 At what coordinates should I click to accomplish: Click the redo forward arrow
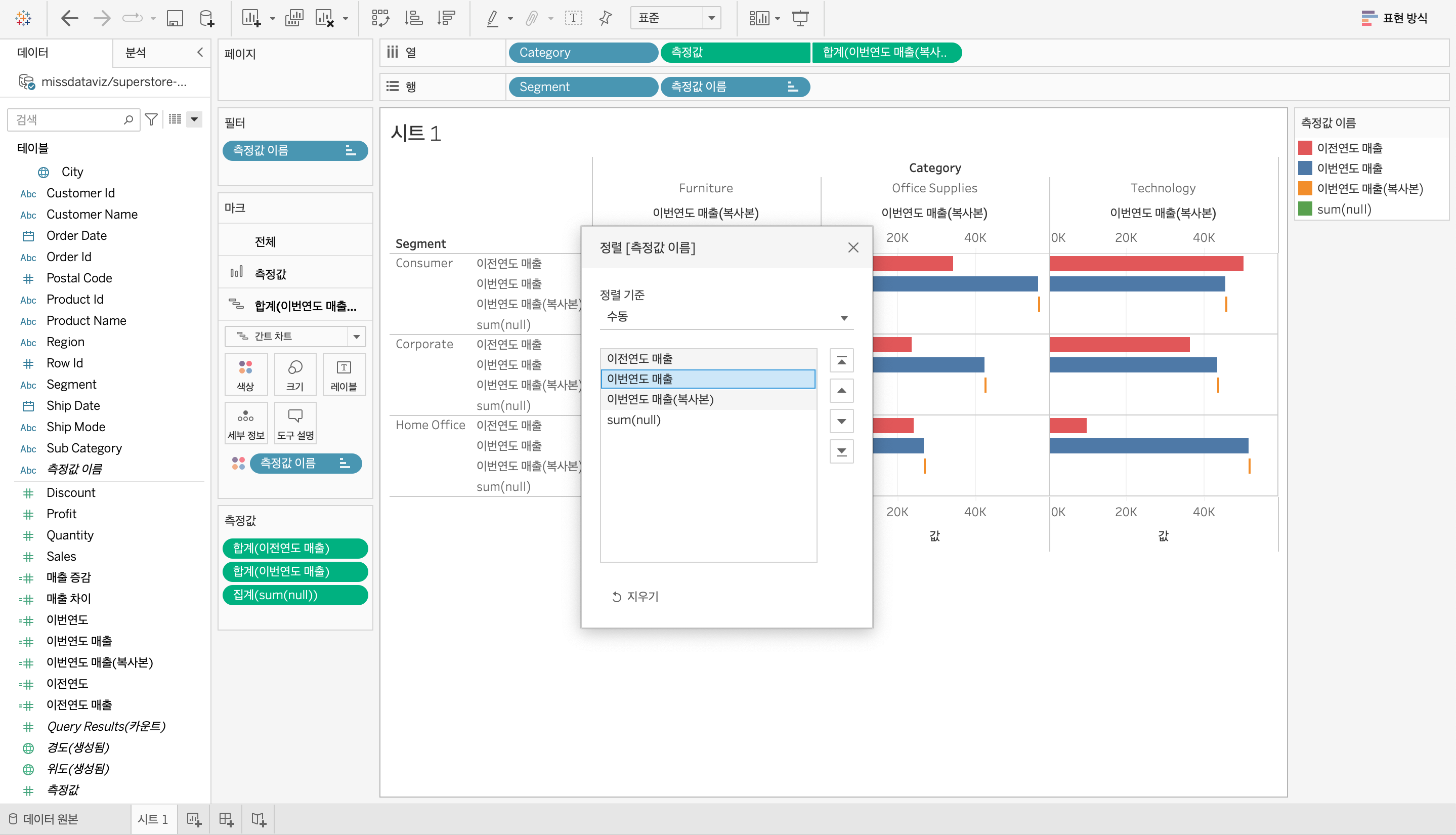tap(102, 18)
